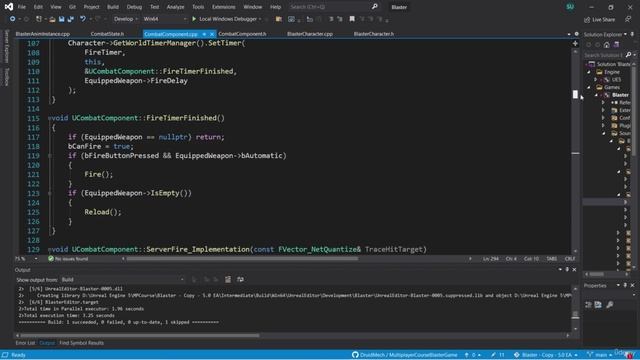640x360 pixels.
Task: Open the Debug menu
Action: coord(134,7)
